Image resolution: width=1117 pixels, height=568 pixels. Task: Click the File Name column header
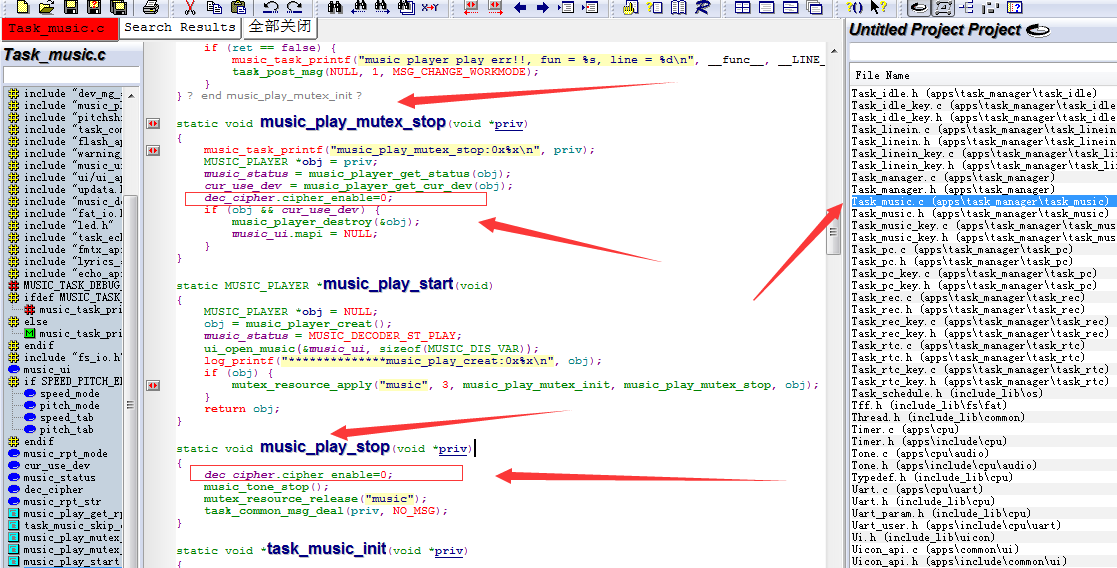(983, 75)
